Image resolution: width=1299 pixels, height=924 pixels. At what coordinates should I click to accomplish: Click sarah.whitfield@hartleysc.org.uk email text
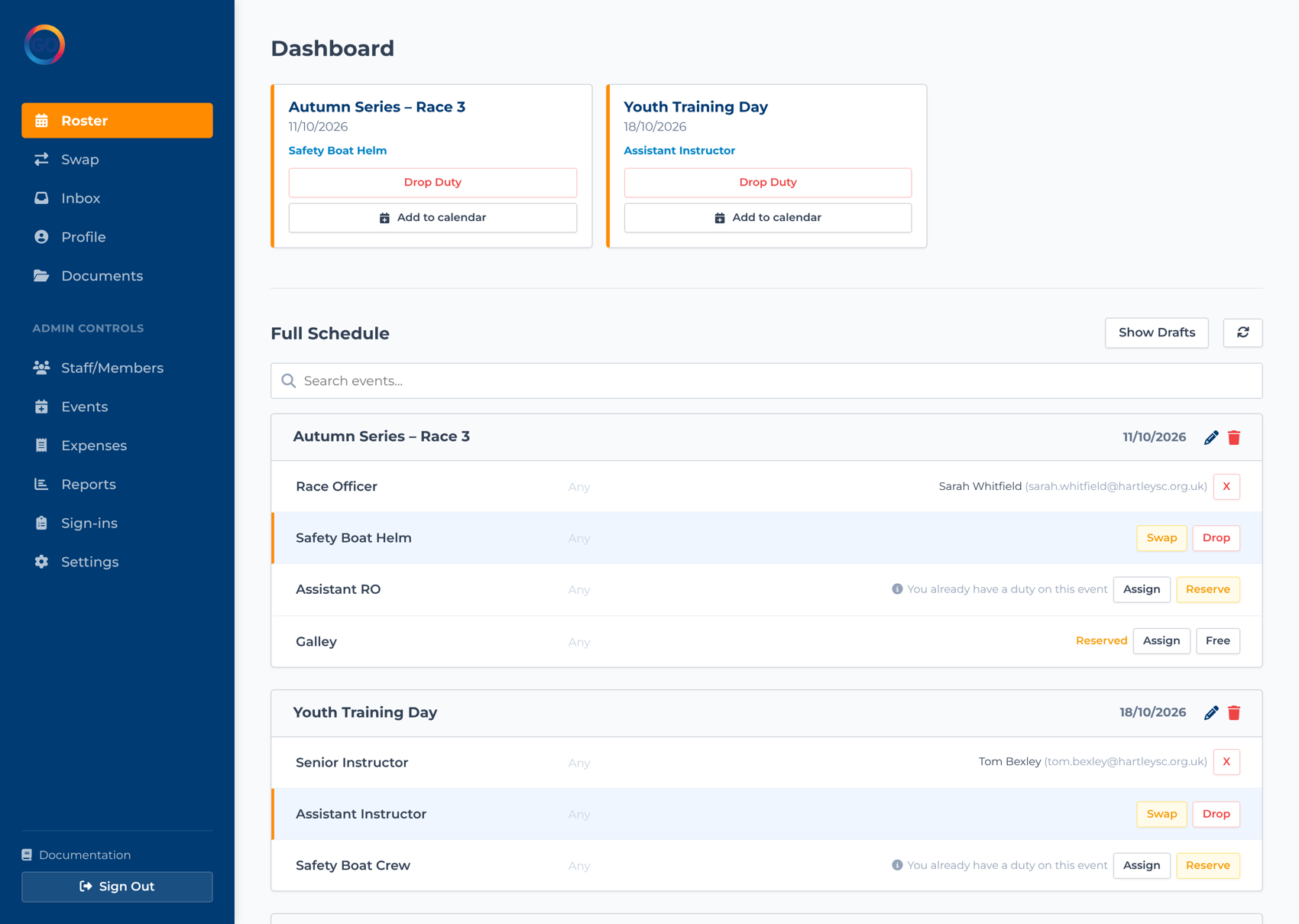pos(1116,487)
